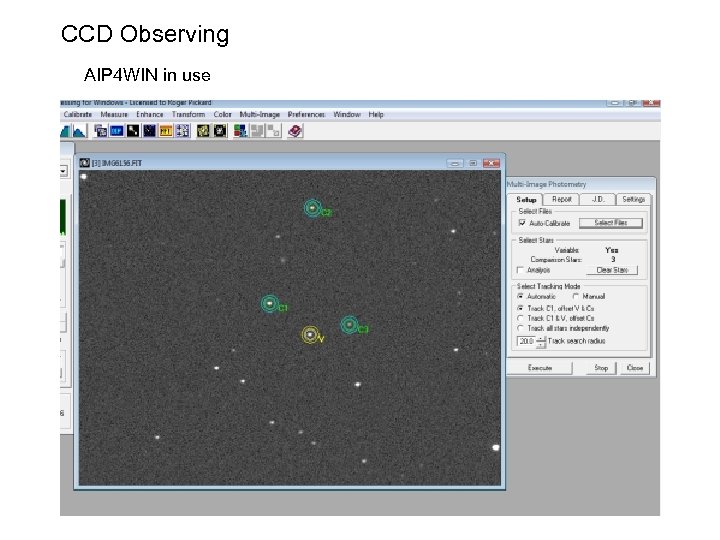Select the Manual tracking radio button

coord(576,296)
